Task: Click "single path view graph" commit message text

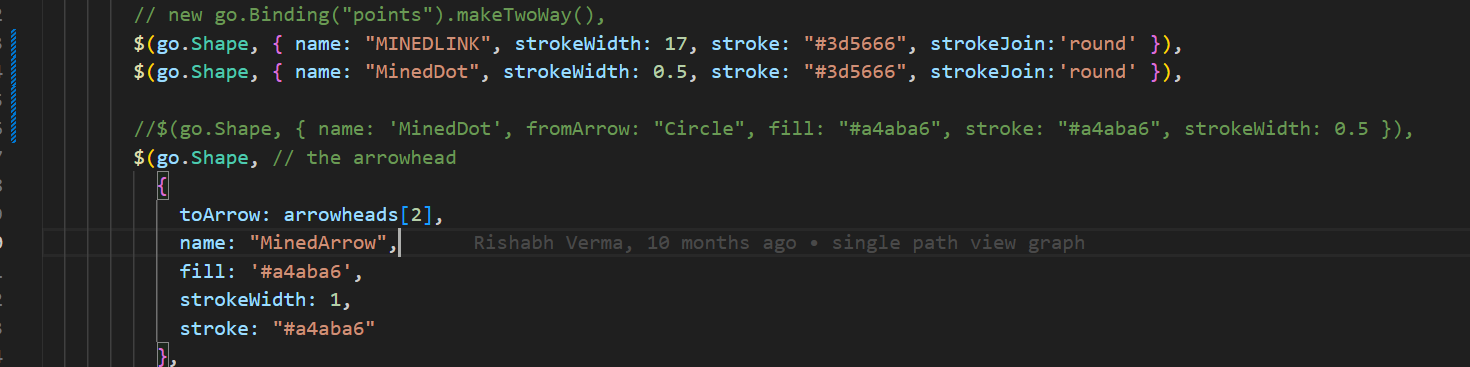Action: (x=958, y=243)
